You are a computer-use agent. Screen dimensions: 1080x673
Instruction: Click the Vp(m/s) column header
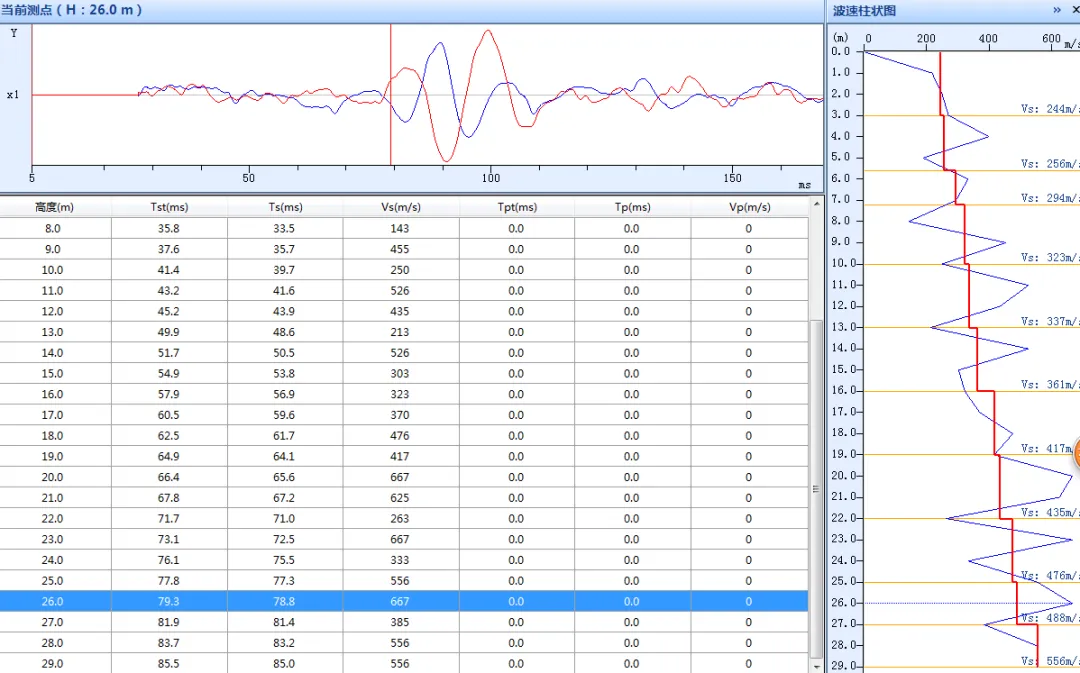[748, 207]
